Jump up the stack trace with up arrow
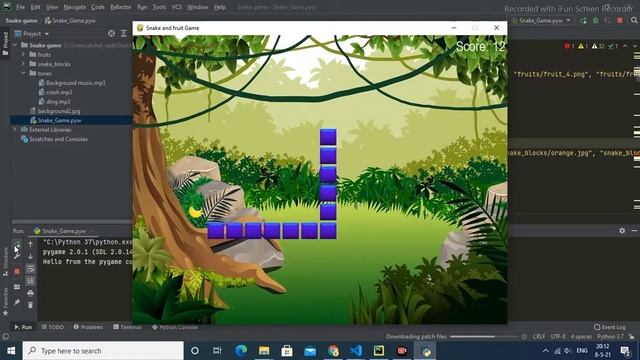Viewport: 640px width, 360px height. [30, 244]
